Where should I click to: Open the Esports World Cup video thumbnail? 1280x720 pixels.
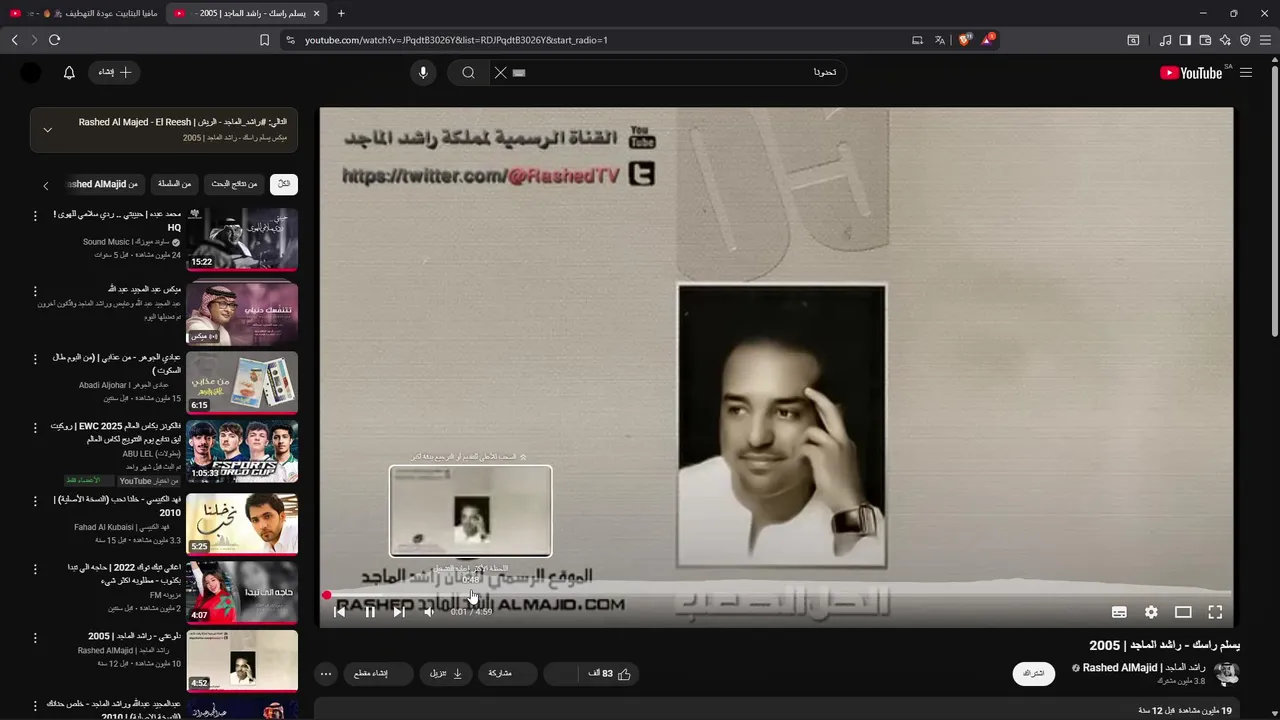coord(242,451)
